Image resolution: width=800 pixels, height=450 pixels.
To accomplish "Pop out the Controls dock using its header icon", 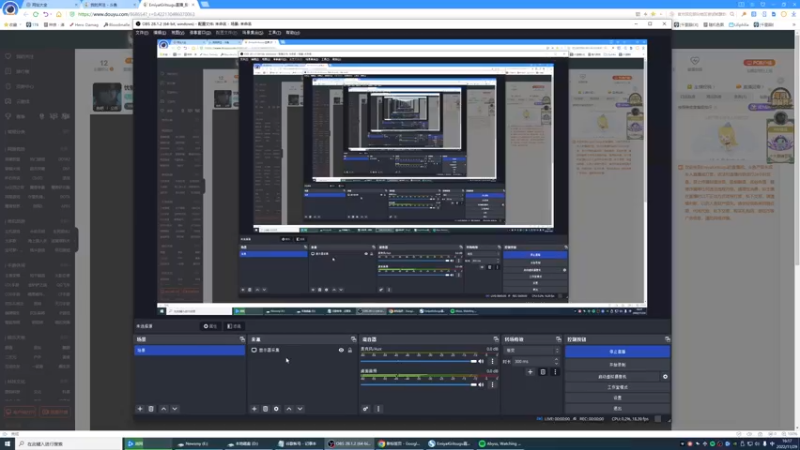I will click(667, 339).
